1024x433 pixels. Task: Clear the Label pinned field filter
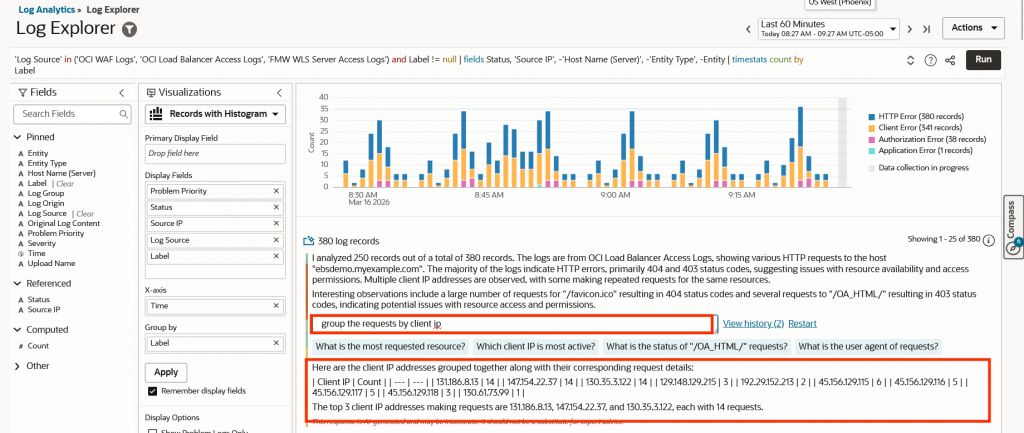tap(65, 184)
